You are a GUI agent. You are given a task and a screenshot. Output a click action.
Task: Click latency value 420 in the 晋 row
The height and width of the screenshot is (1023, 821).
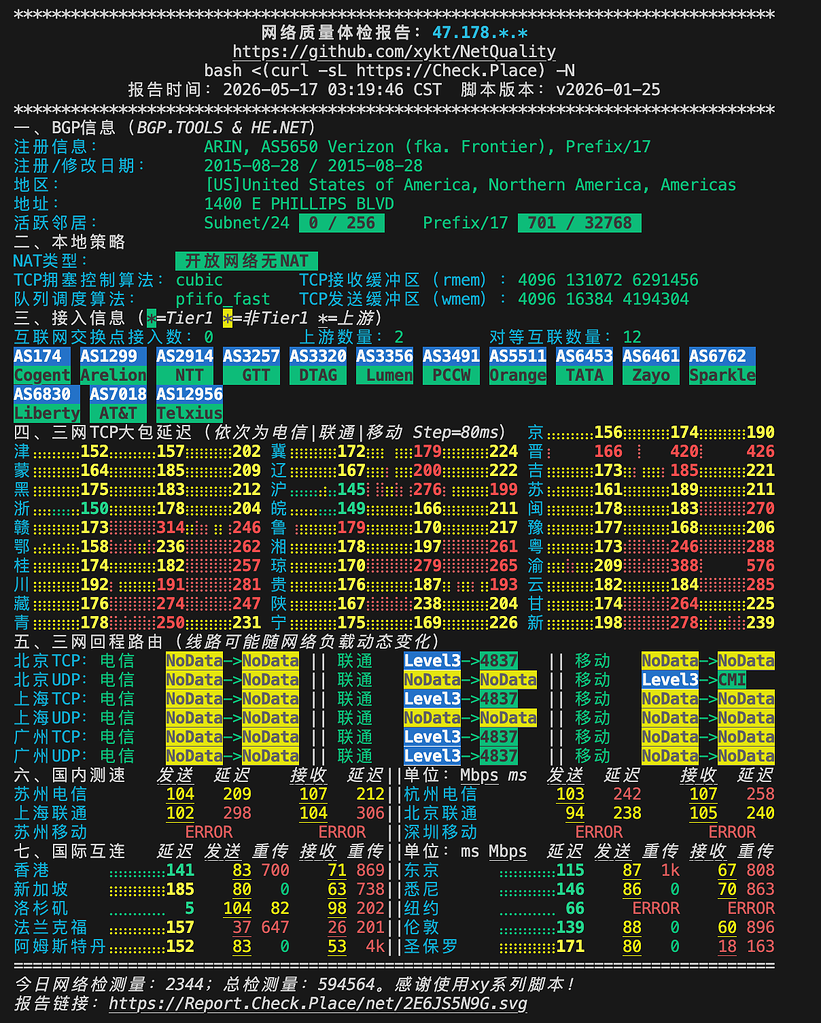[x=684, y=451]
